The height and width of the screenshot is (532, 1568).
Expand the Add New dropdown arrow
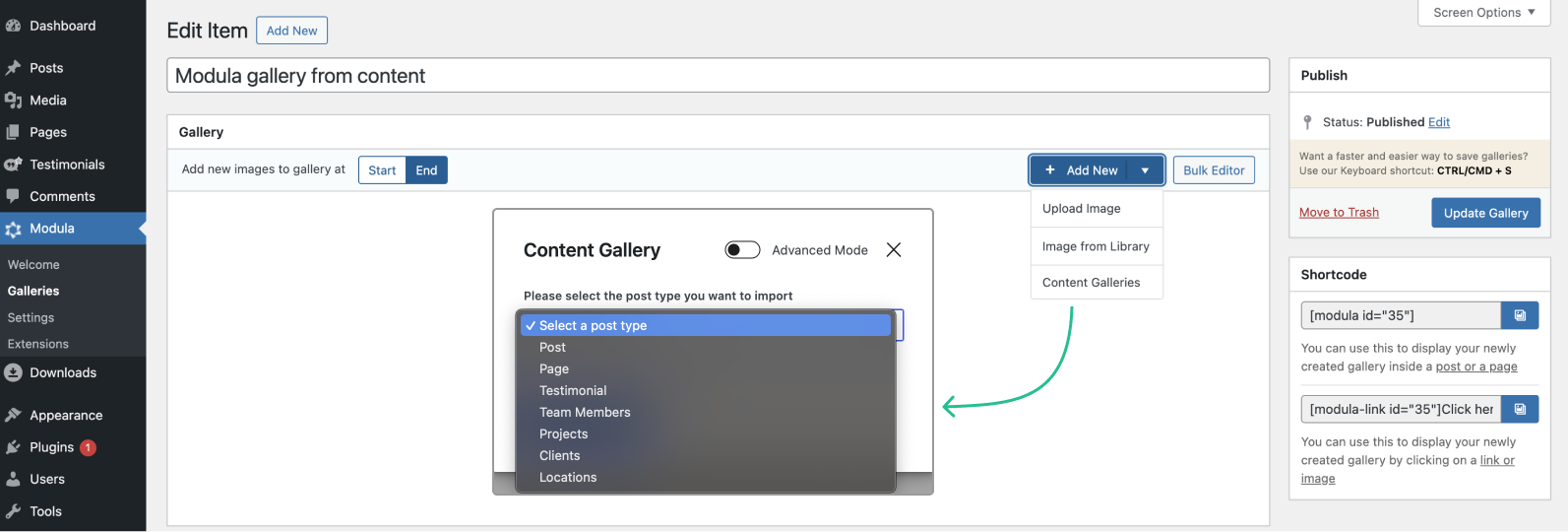click(1145, 170)
